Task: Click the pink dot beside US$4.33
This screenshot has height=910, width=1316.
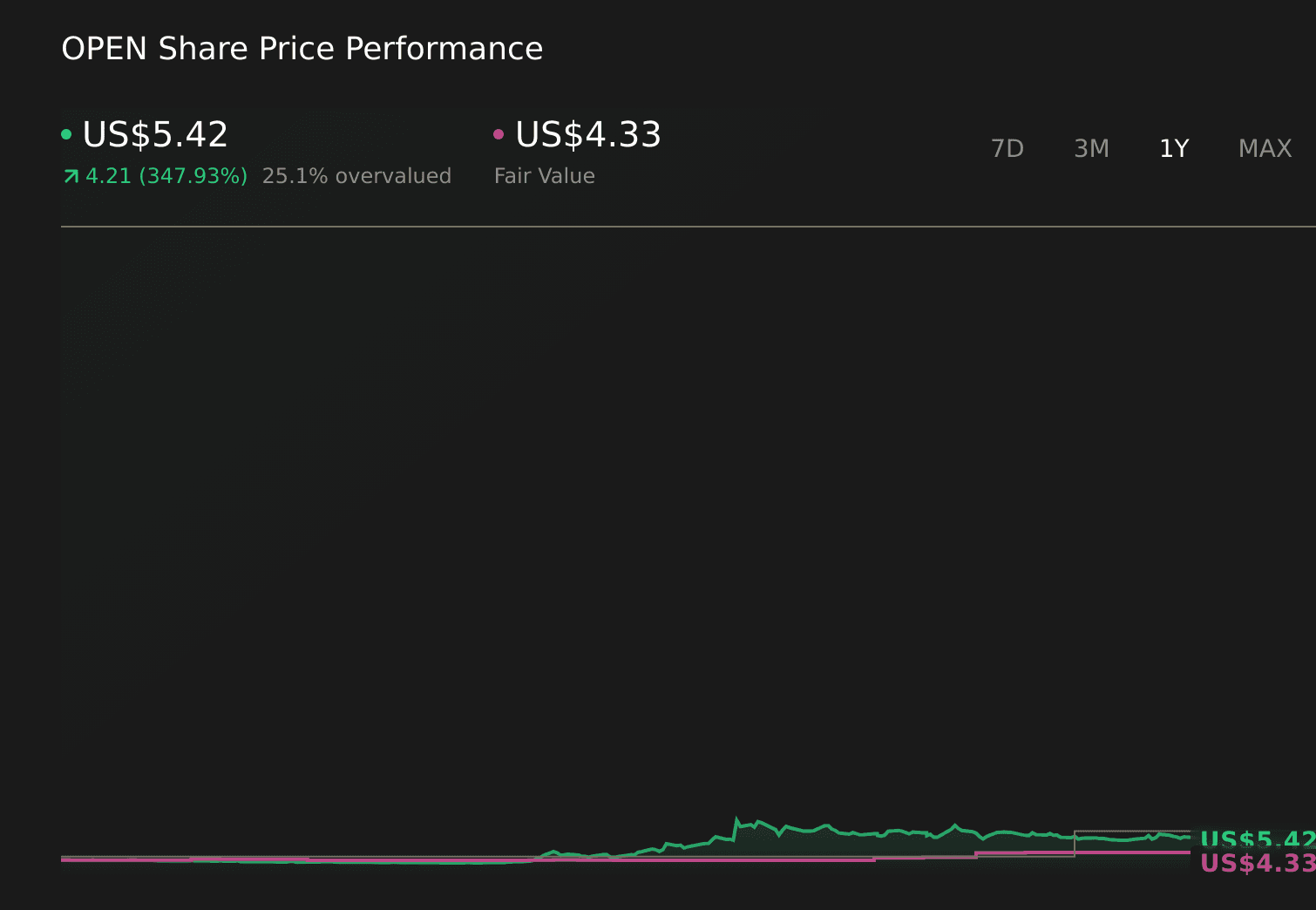Action: (499, 134)
